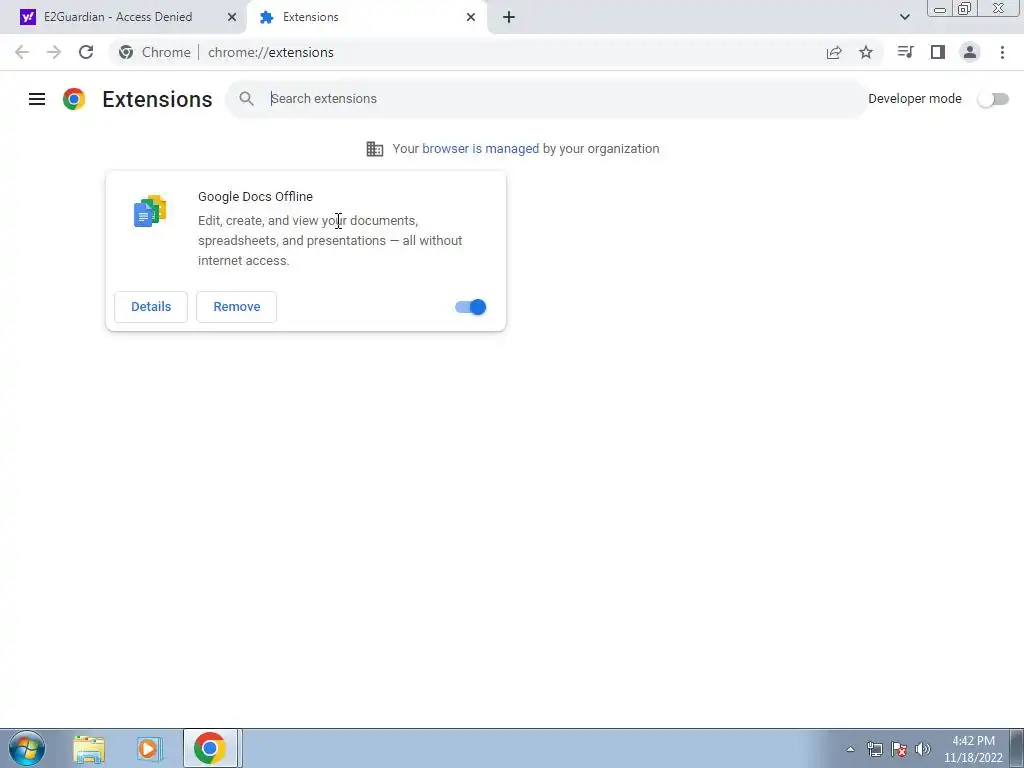Click the managed organization building icon
Image resolution: width=1024 pixels, height=768 pixels.
point(375,149)
